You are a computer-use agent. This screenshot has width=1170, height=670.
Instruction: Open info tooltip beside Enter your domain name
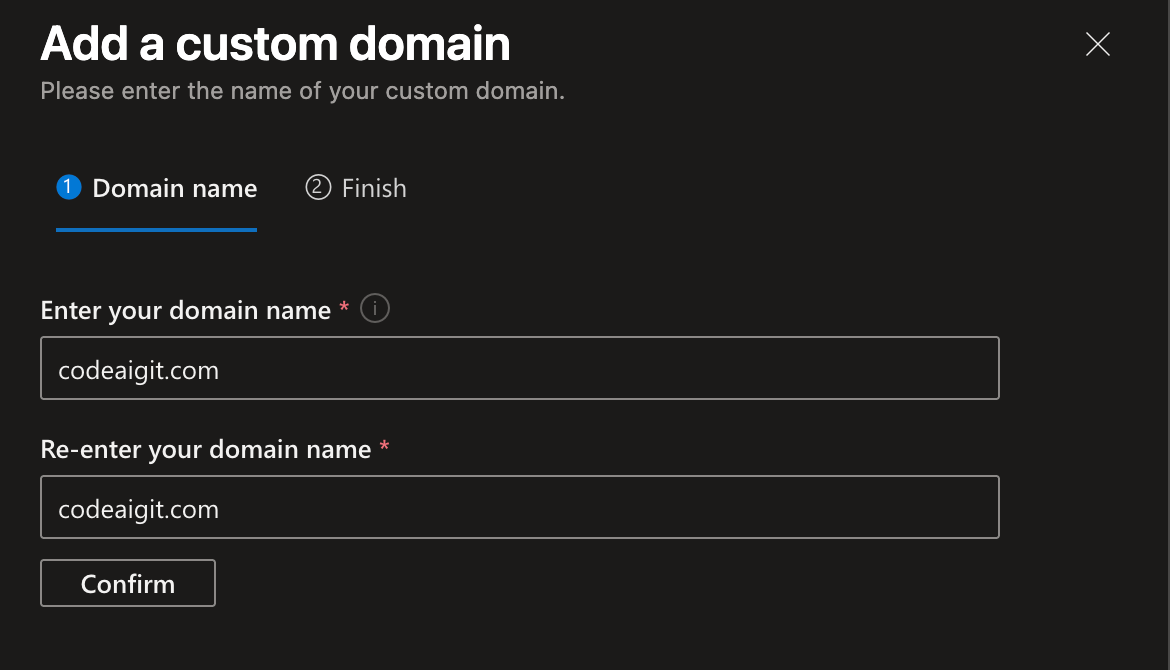click(375, 308)
